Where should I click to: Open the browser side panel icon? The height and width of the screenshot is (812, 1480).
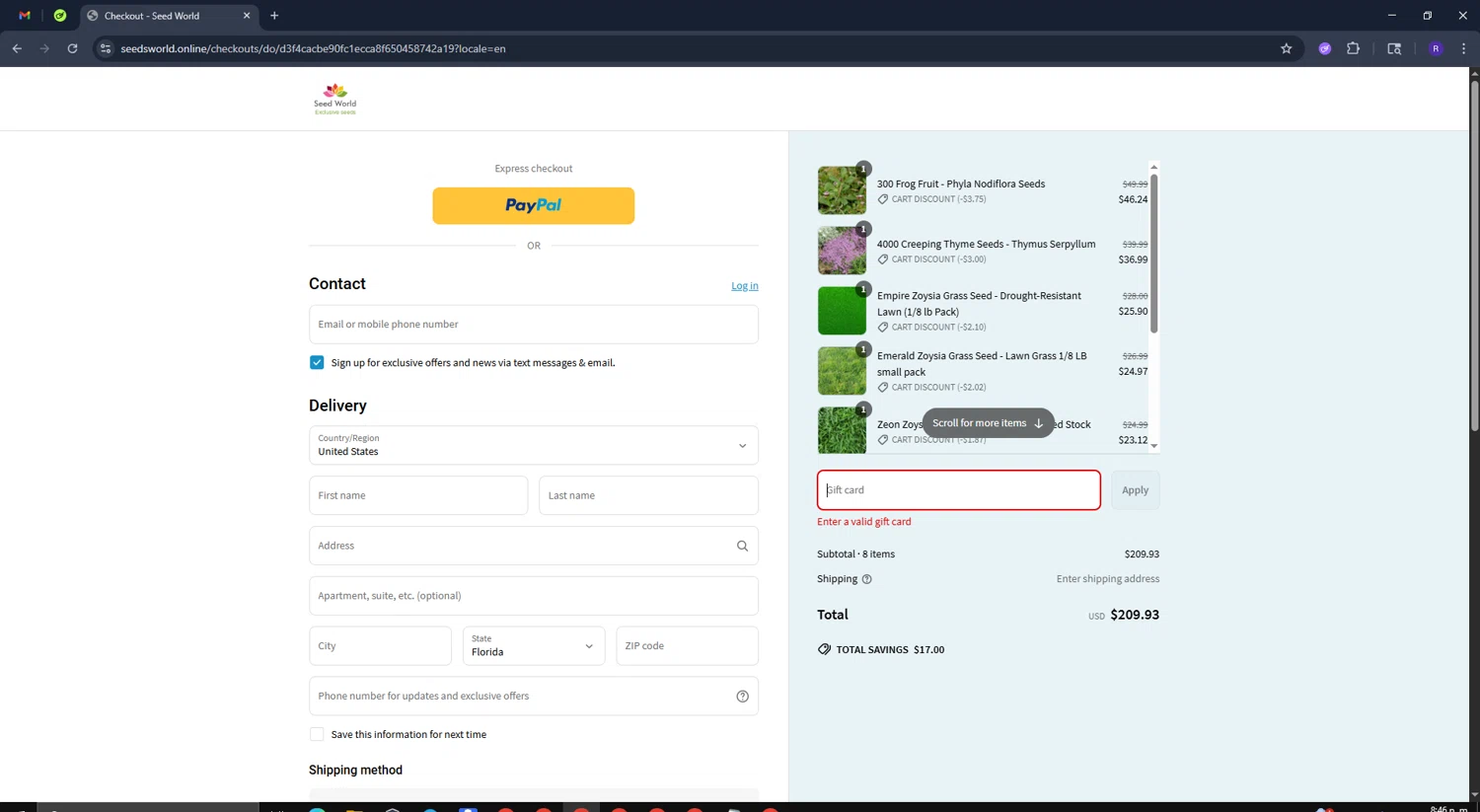pyautogui.click(x=1394, y=48)
